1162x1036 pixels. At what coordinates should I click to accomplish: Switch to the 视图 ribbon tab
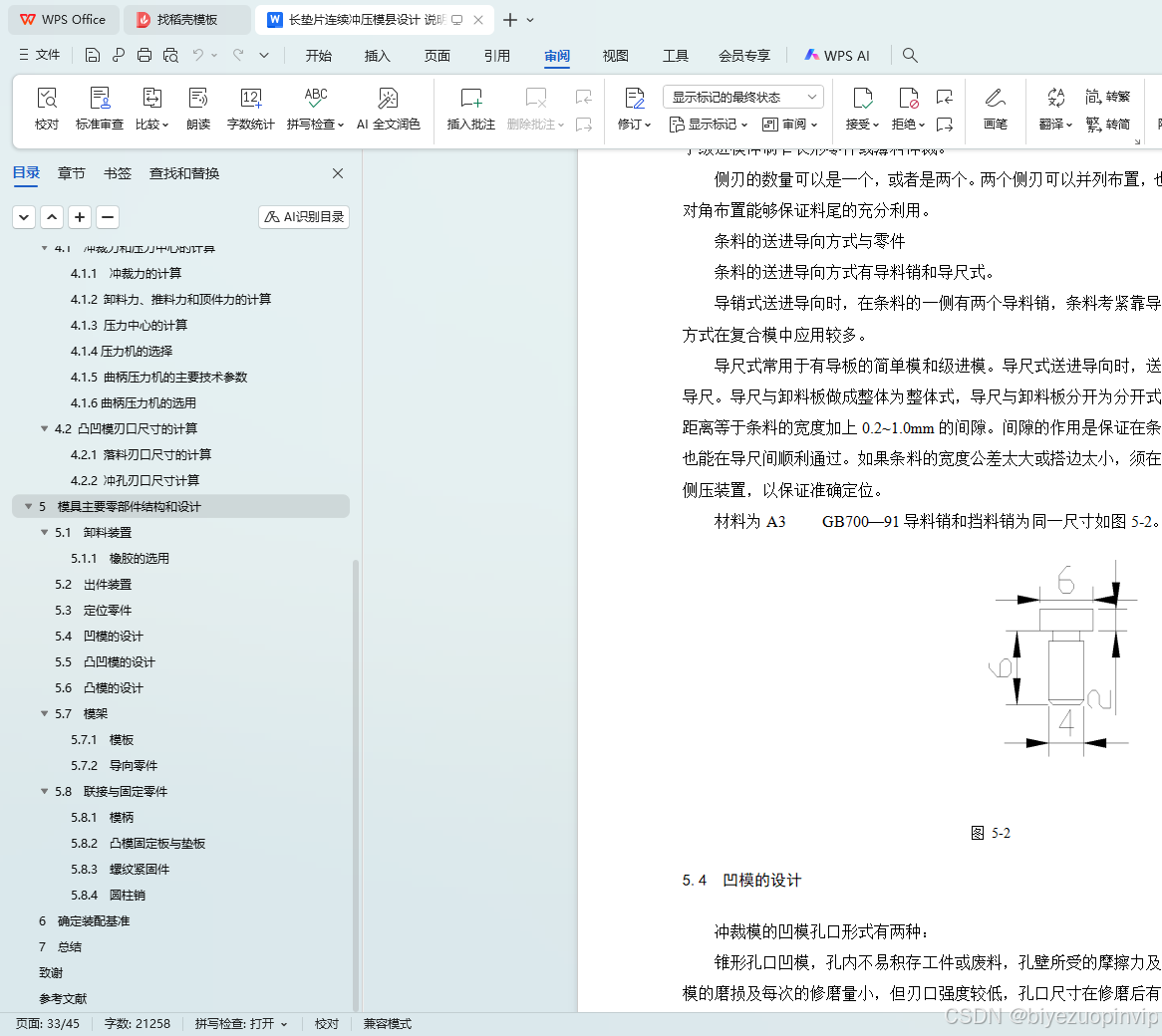[615, 56]
